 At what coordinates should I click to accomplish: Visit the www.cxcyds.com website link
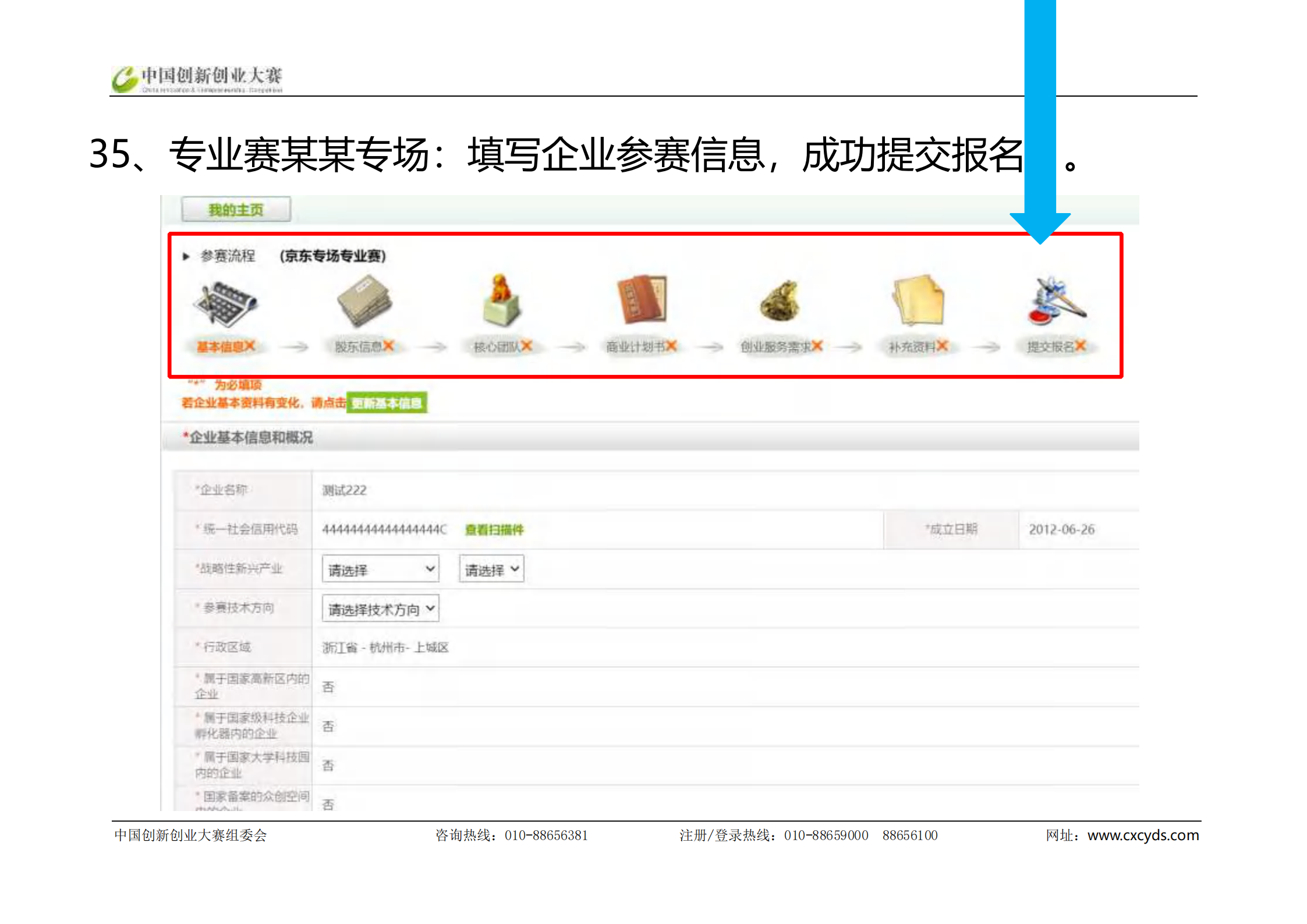(x=1143, y=835)
